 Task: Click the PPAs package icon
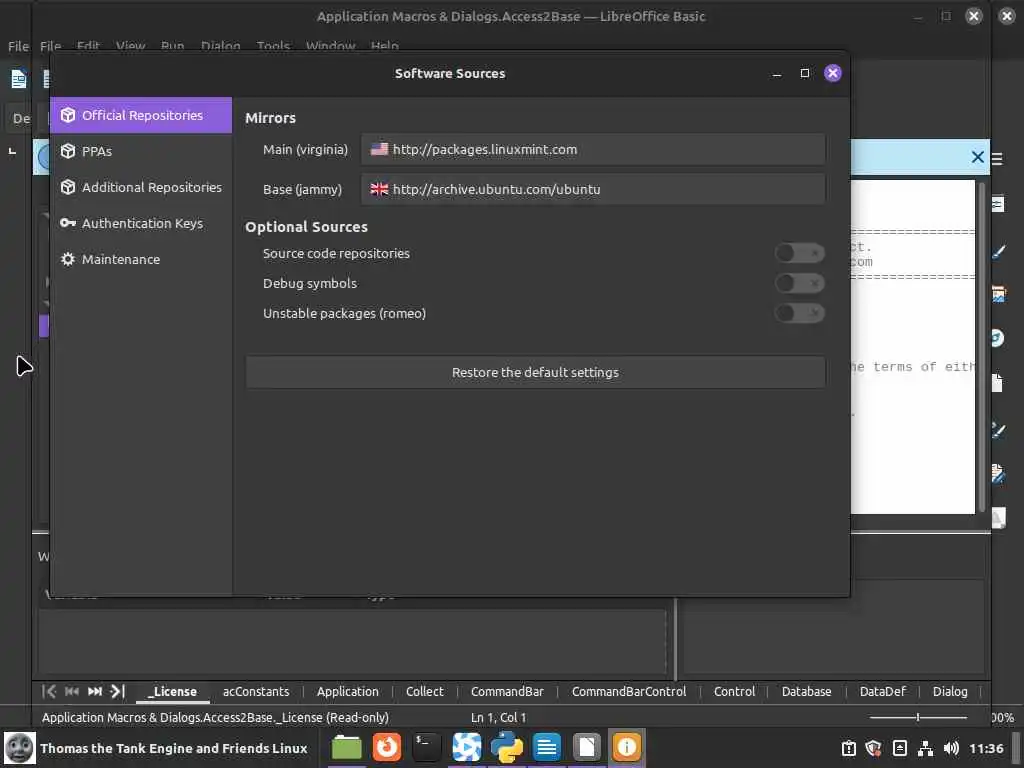[x=68, y=151]
